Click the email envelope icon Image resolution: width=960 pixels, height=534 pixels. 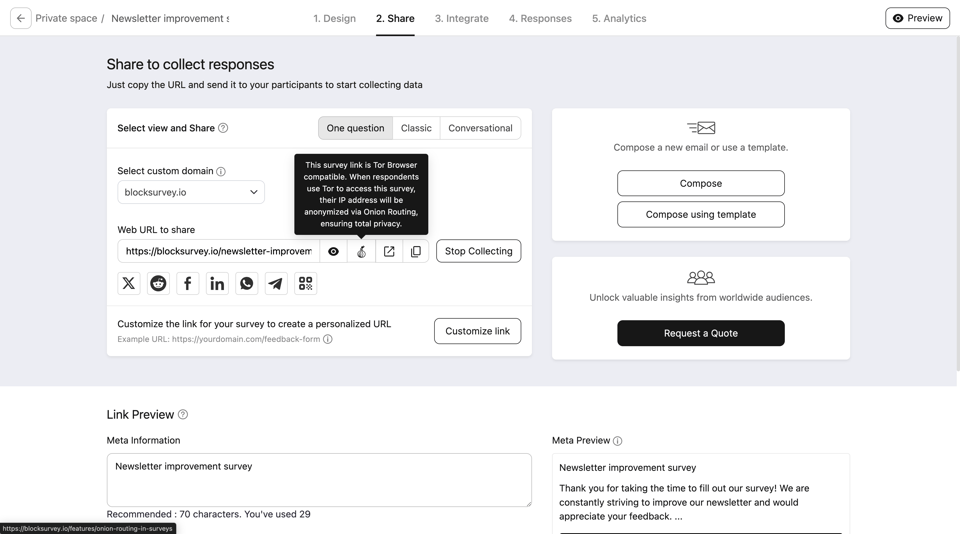[701, 127]
